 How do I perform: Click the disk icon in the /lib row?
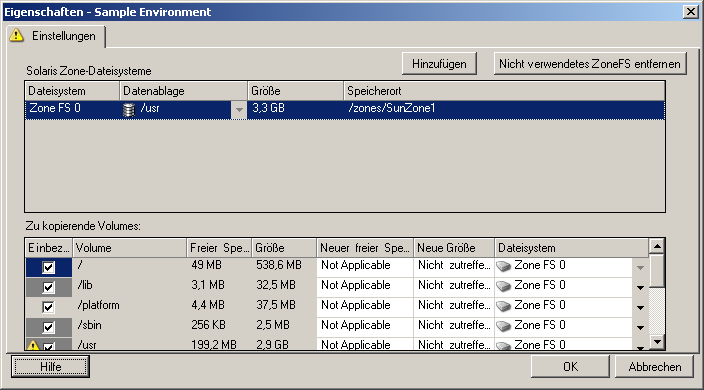504,286
